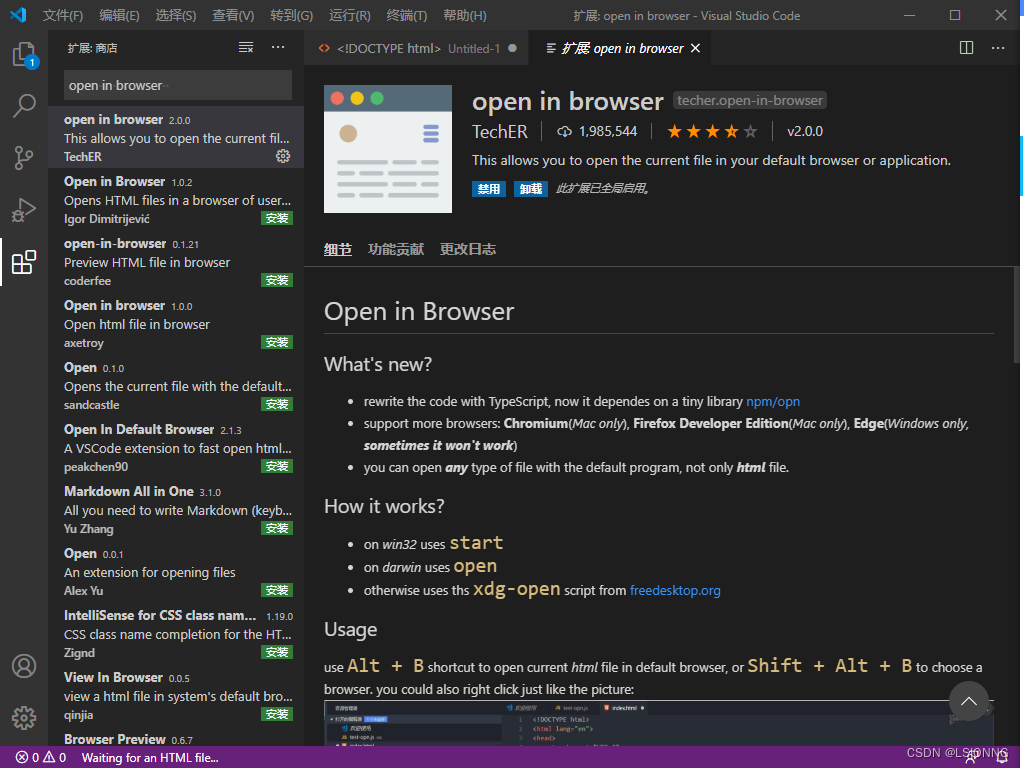
Task: Install Open in browser by axetroy
Action: 277,342
